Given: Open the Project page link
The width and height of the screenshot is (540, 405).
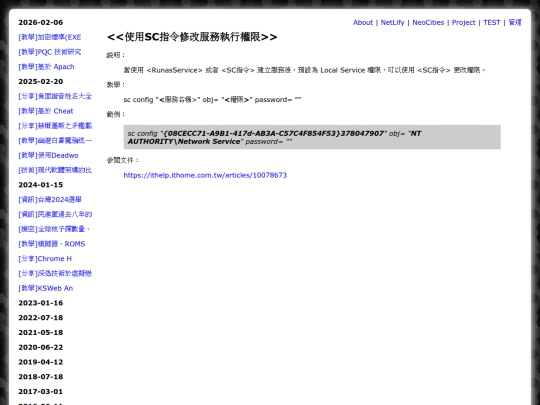Looking at the screenshot, I should (463, 23).
